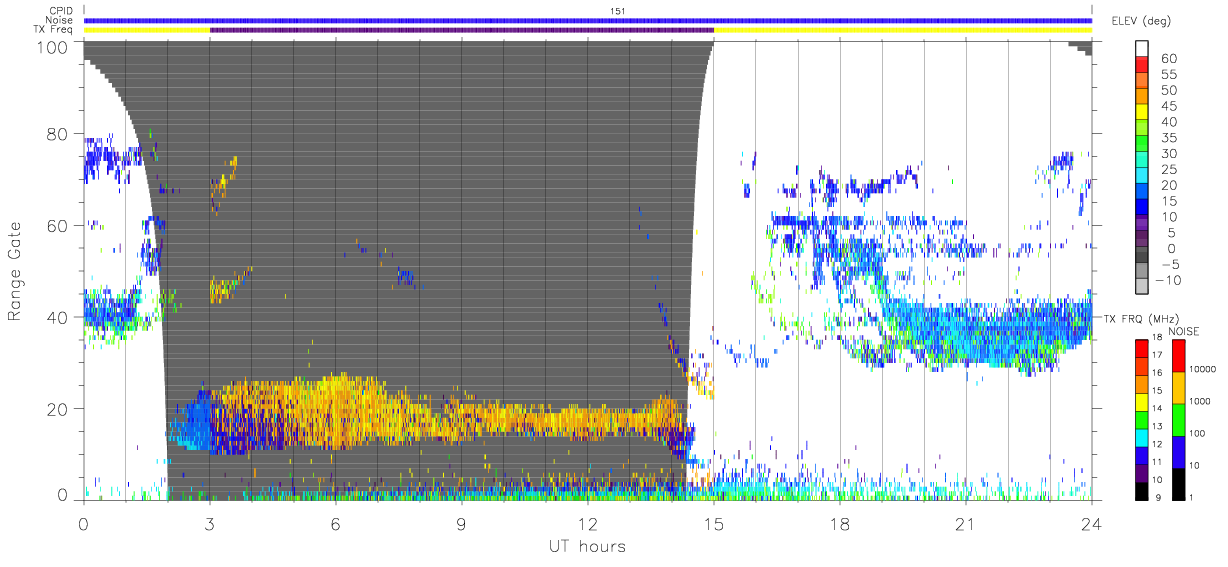Pick the dark gray -5 to 0 ELEV segment

pyautogui.click(x=1142, y=257)
